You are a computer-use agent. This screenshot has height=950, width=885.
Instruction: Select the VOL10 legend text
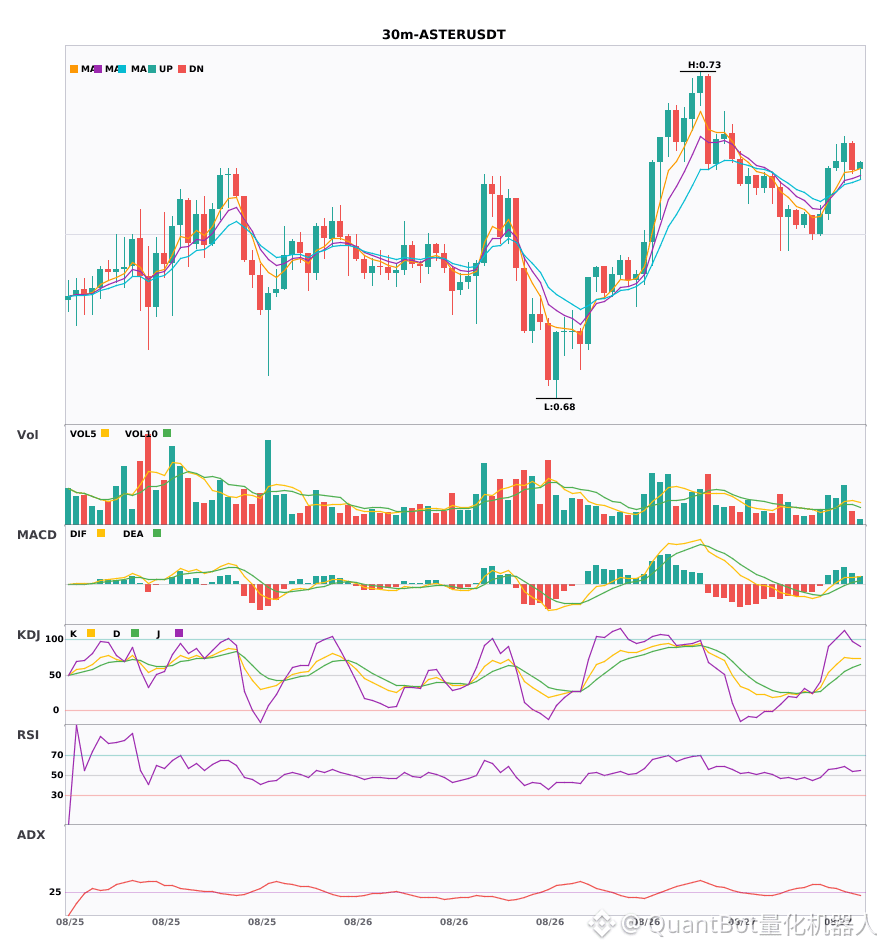(x=141, y=434)
